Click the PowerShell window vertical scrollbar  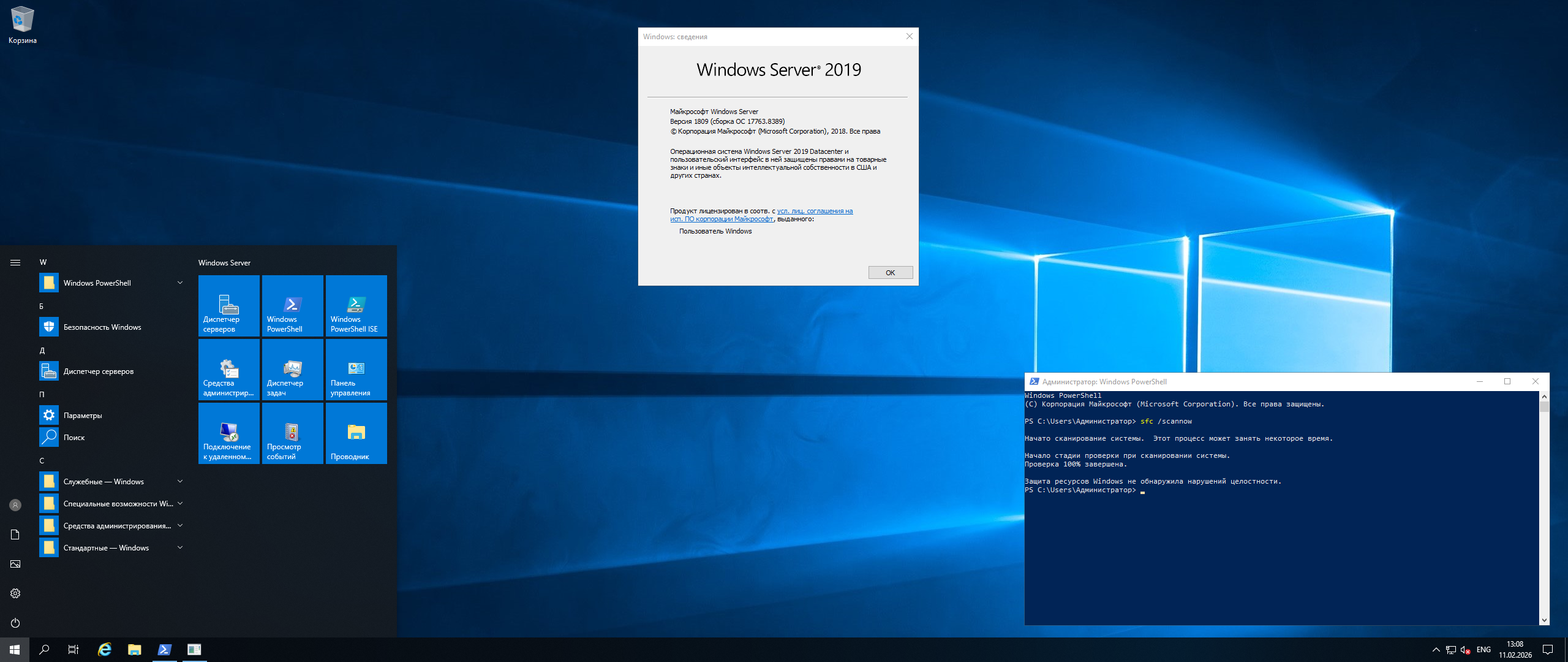click(x=1544, y=509)
